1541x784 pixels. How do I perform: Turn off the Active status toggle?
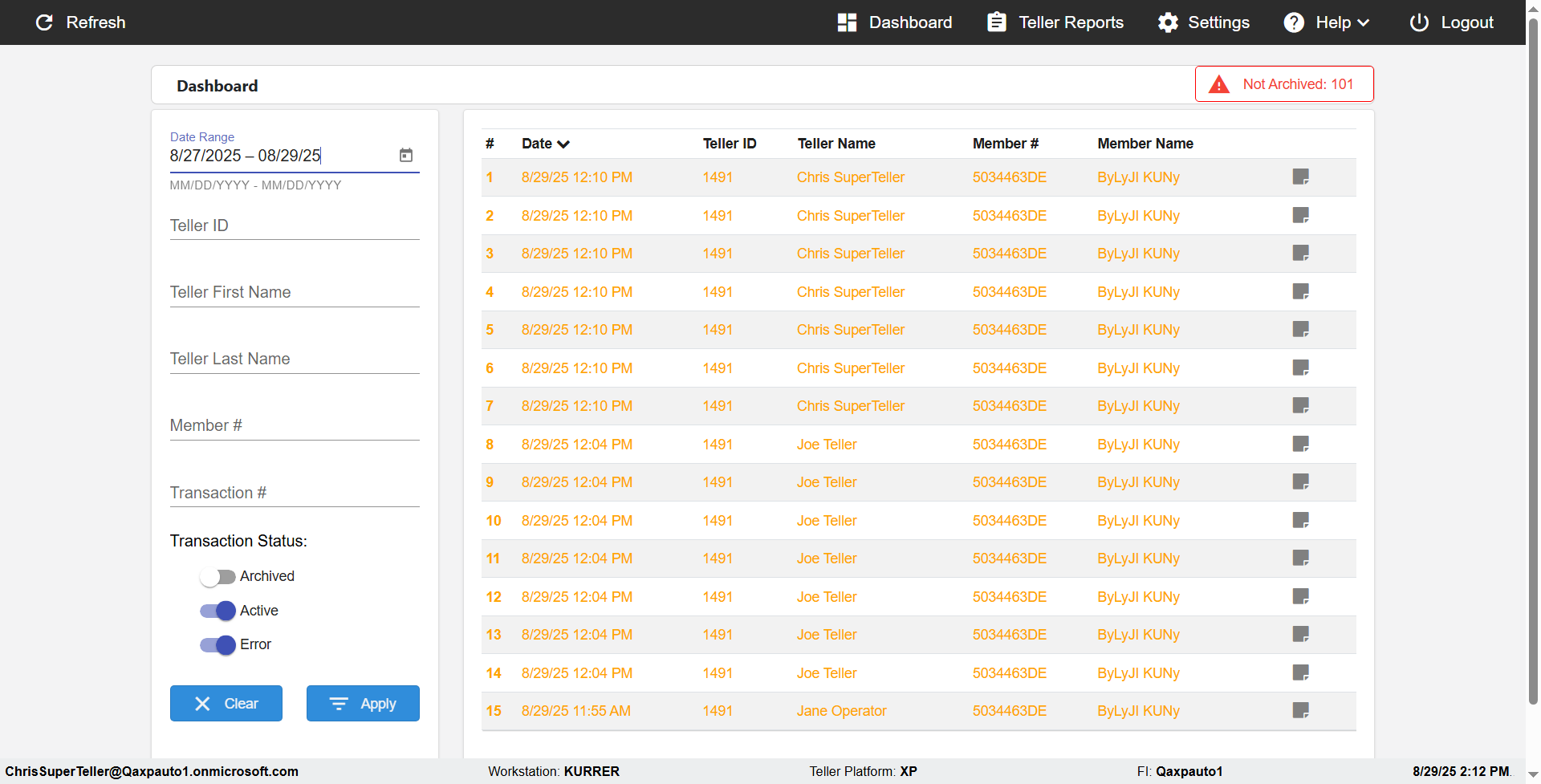(x=217, y=611)
